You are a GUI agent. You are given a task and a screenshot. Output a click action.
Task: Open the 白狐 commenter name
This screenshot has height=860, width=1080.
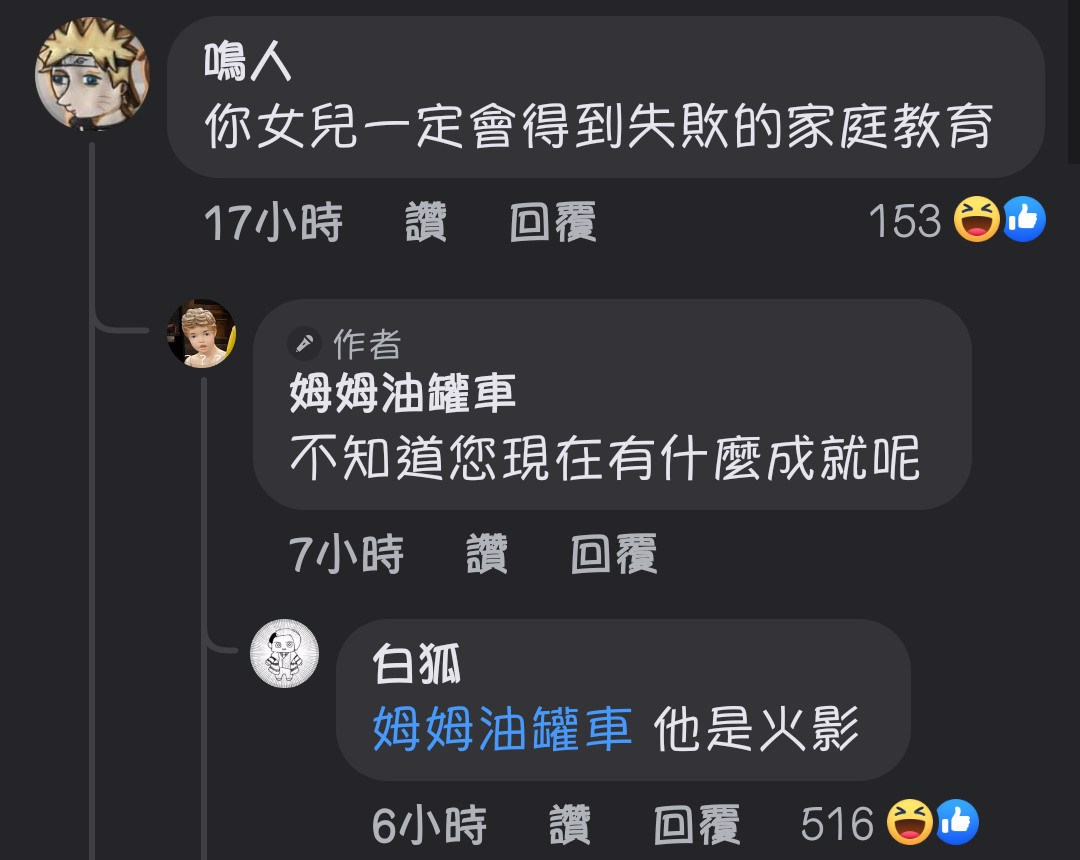coord(416,664)
